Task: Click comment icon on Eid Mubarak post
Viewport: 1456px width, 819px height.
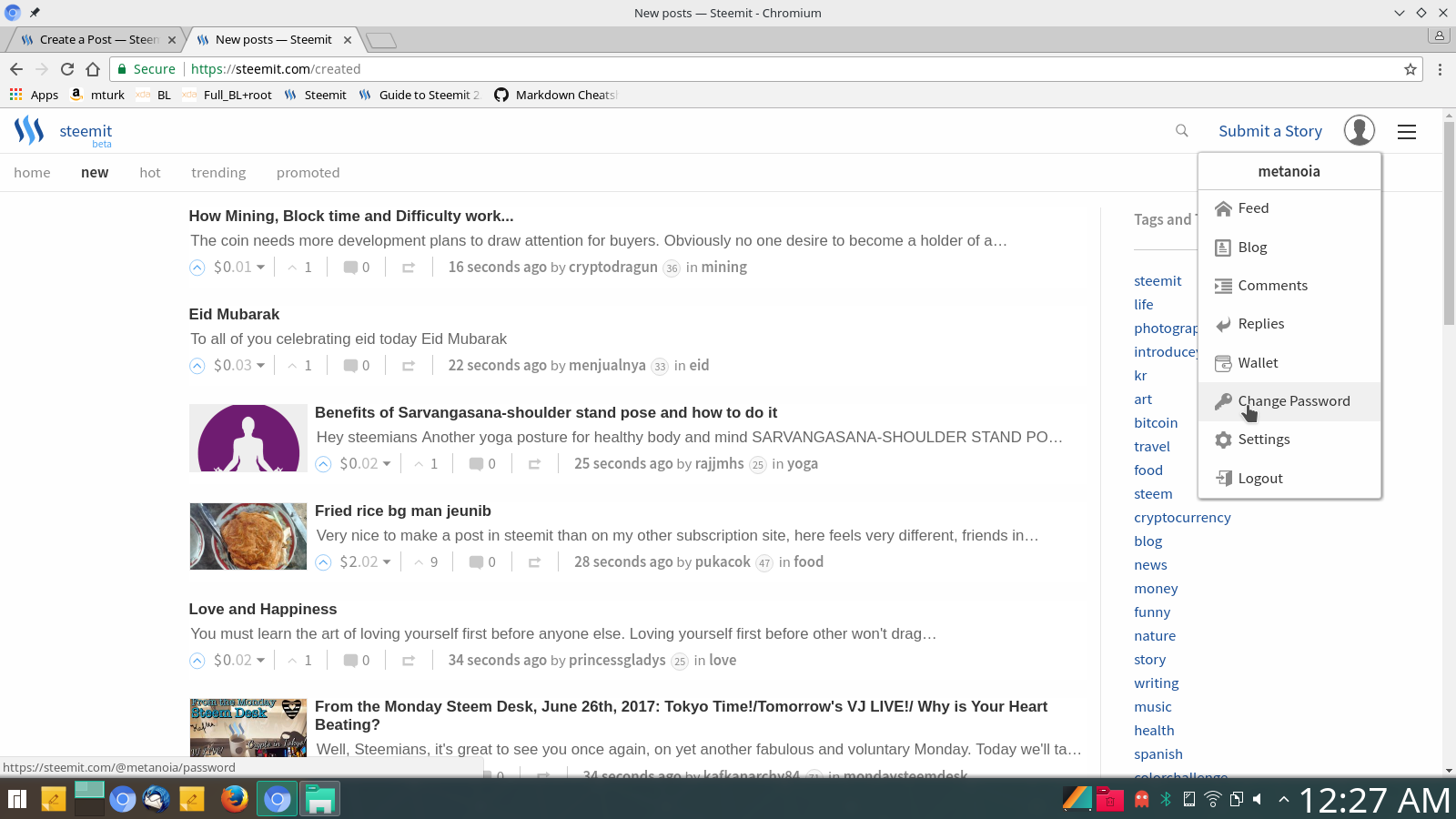Action: click(x=350, y=366)
